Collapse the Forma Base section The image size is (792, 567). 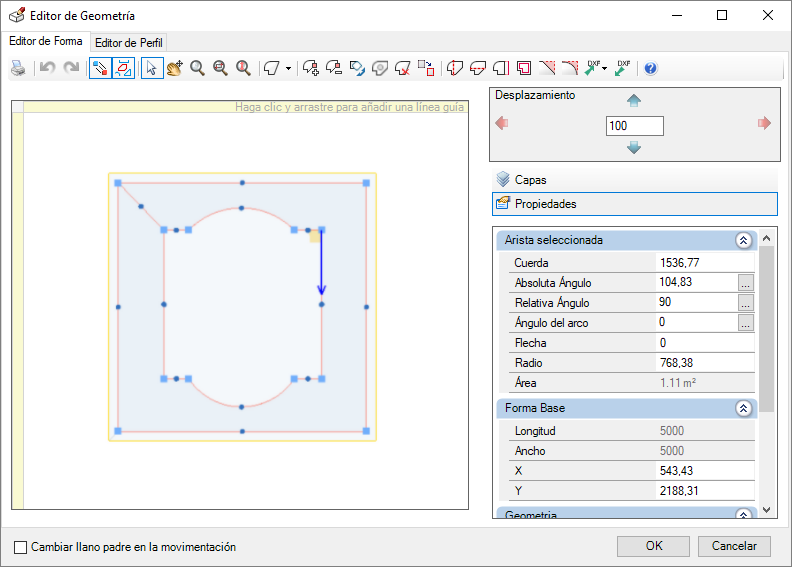743,408
